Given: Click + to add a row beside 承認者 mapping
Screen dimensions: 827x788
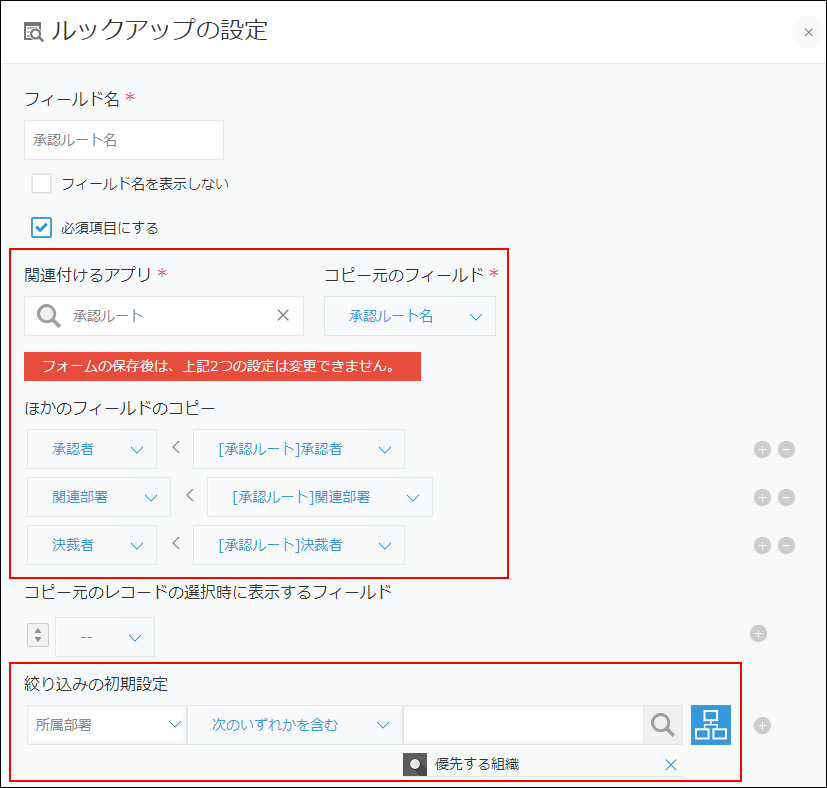Looking at the screenshot, I should [761, 449].
